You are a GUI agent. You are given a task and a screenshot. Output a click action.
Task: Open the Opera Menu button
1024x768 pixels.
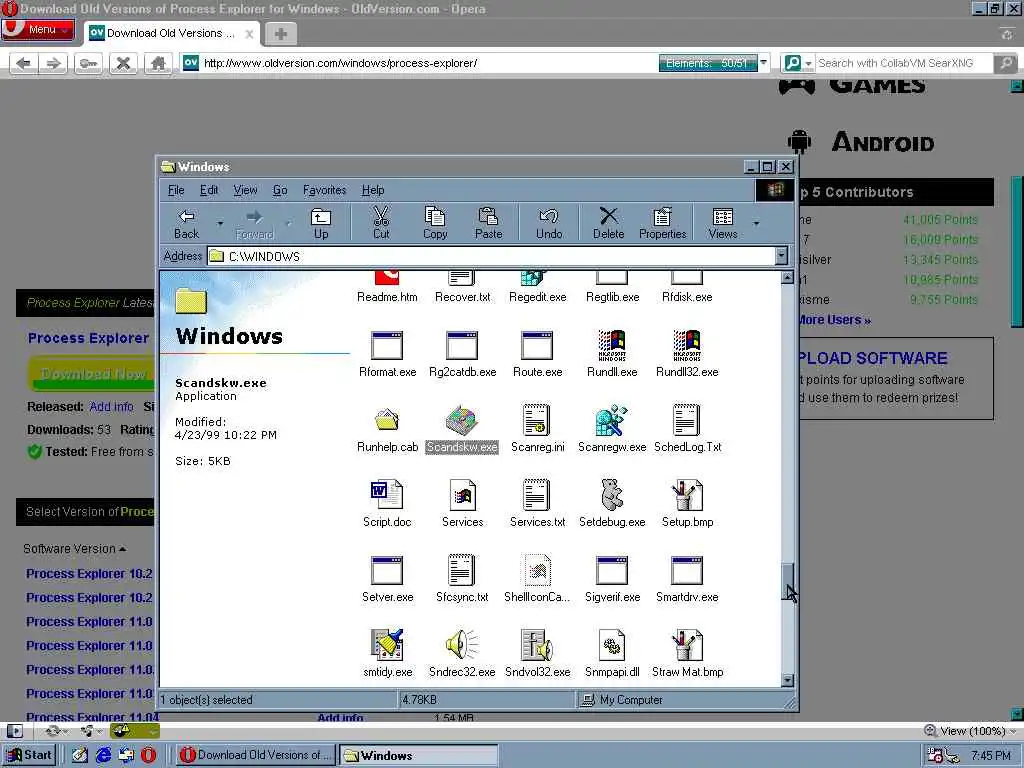pos(37,30)
